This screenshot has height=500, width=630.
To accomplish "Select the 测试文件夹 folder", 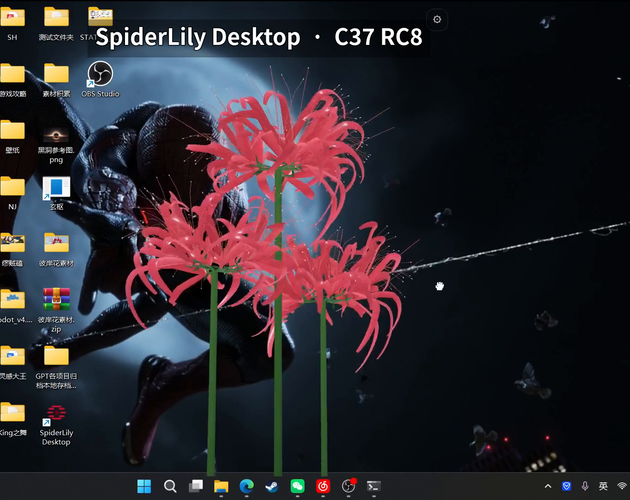I will (56, 24).
